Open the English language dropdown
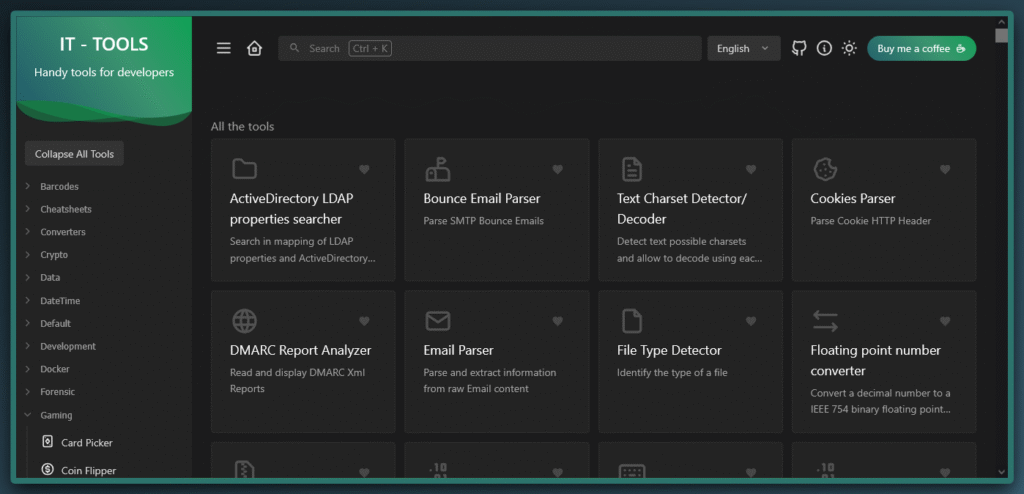 (743, 48)
